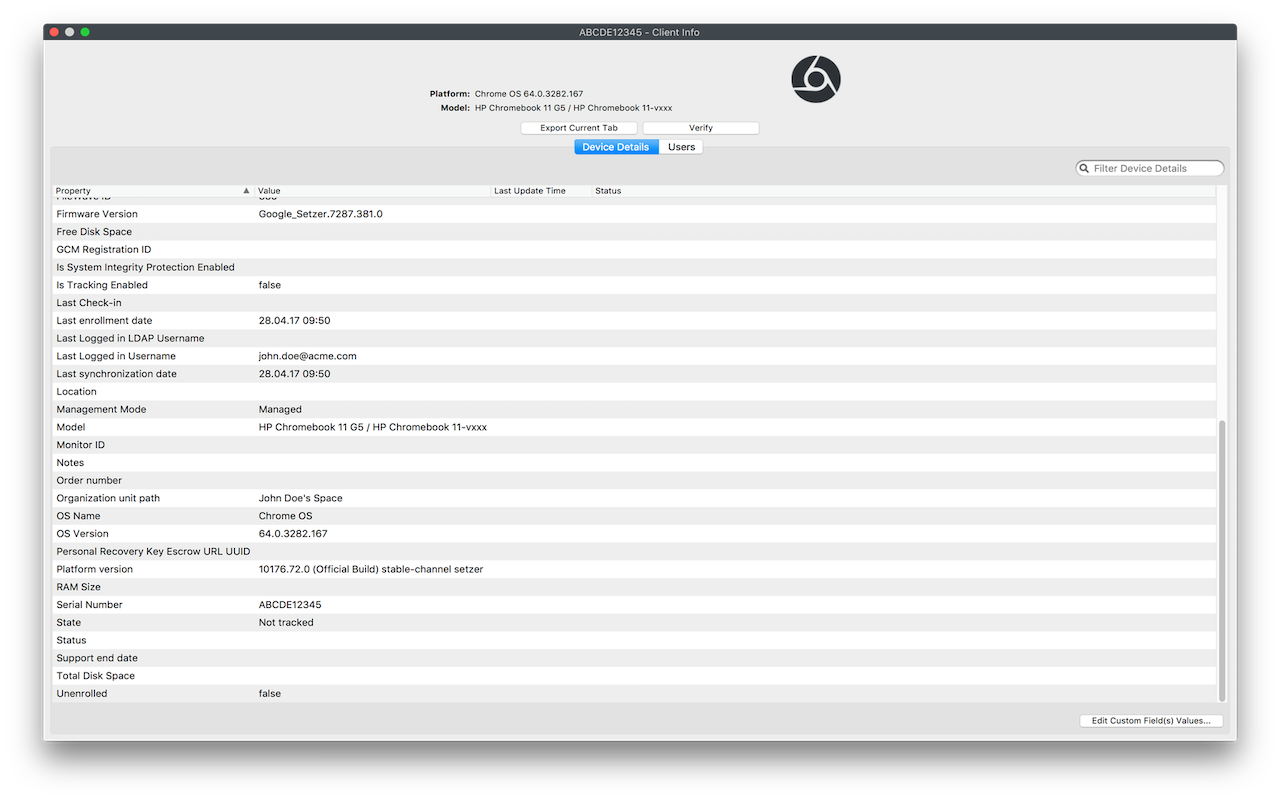Select the Is Tracking Enabled row
Viewport: 1280px width, 800px height.
[x=634, y=285]
